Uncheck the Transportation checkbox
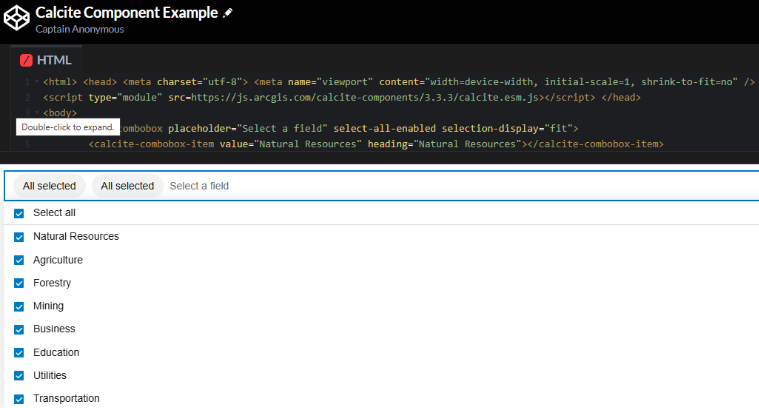 point(19,399)
